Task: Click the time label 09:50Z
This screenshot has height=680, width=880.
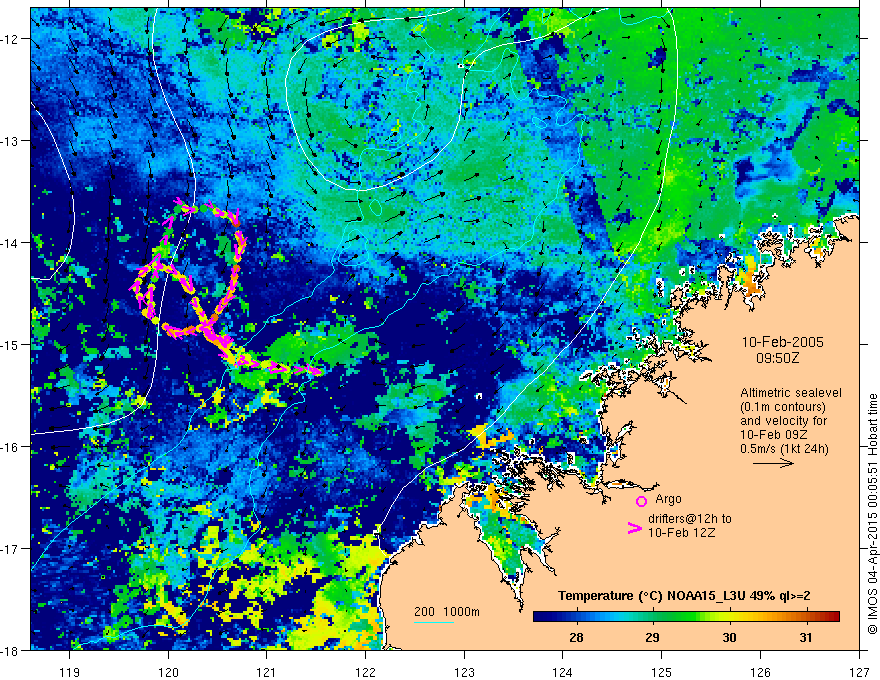Action: click(x=777, y=357)
